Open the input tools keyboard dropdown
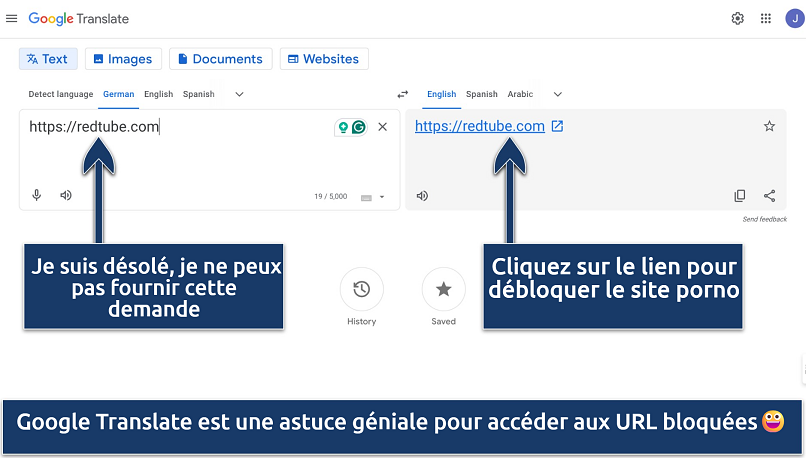Screen dimensions: 806x458 372,197
